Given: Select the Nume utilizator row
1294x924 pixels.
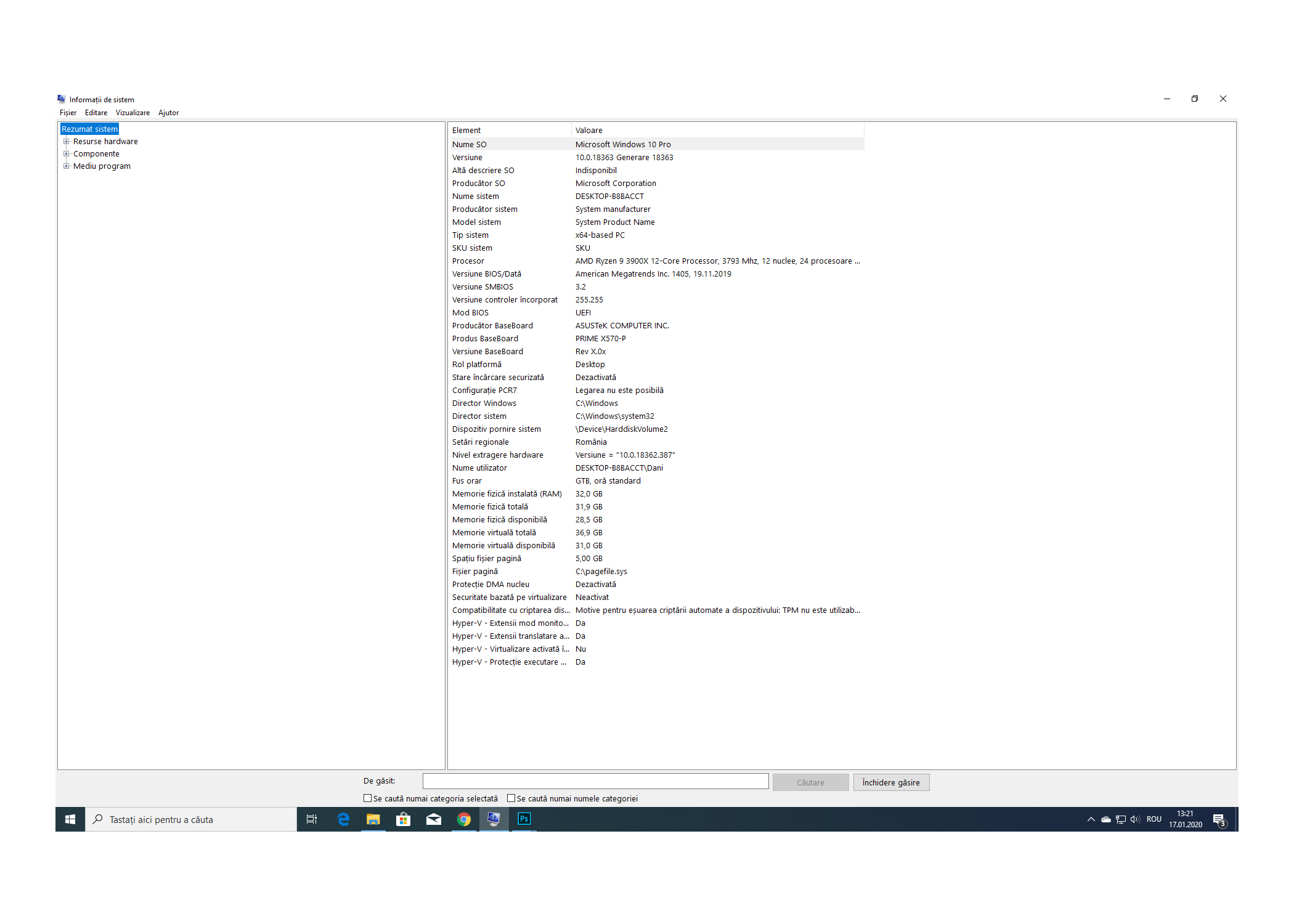Looking at the screenshot, I should point(656,468).
